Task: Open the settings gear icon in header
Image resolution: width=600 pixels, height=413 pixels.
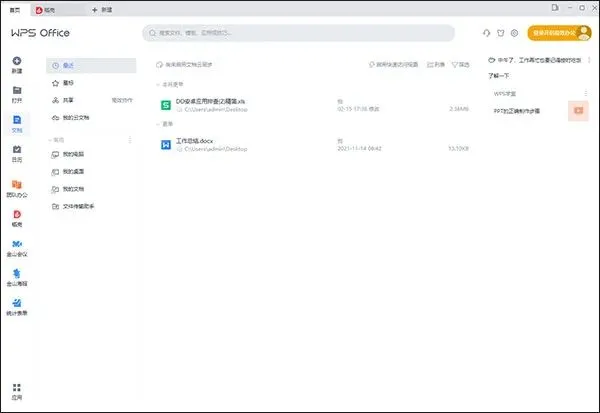Action: click(515, 33)
